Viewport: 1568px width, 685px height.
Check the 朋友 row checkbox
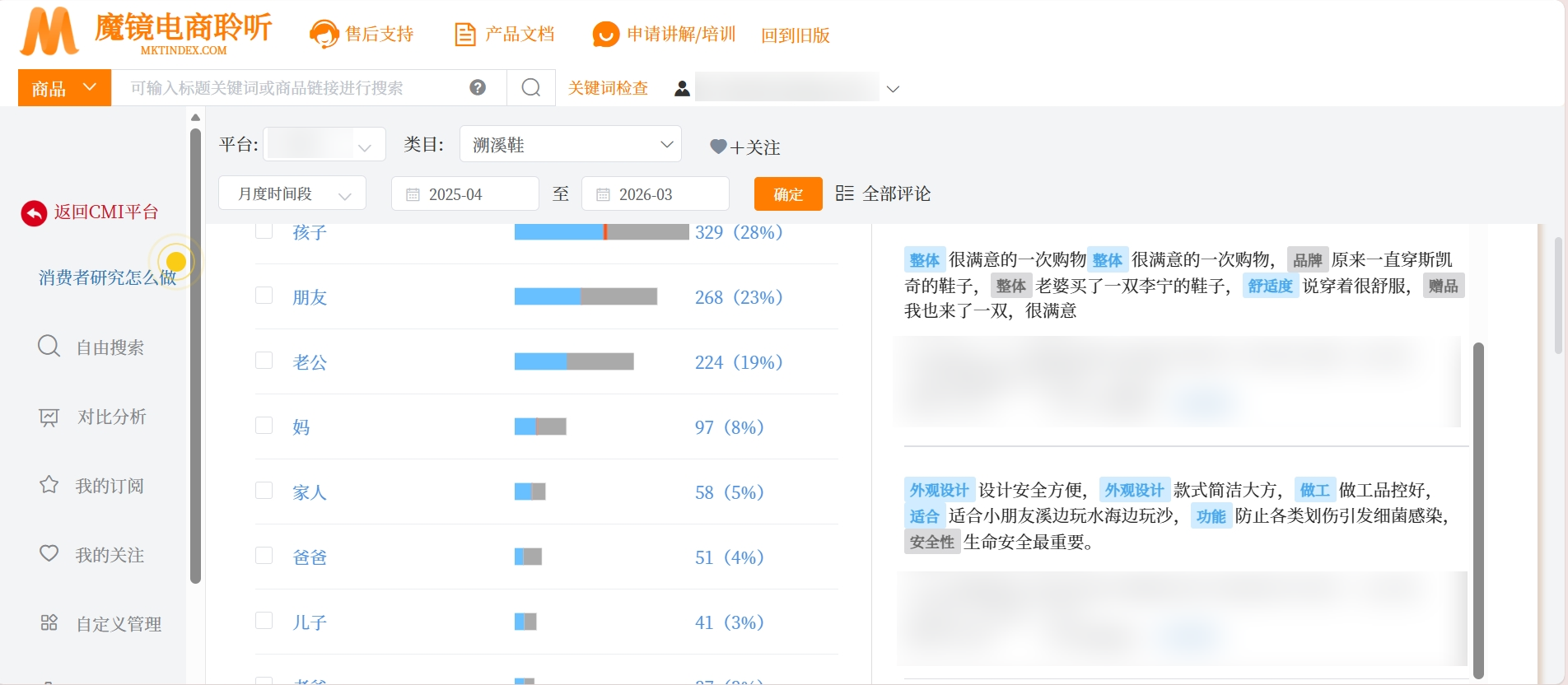(264, 296)
